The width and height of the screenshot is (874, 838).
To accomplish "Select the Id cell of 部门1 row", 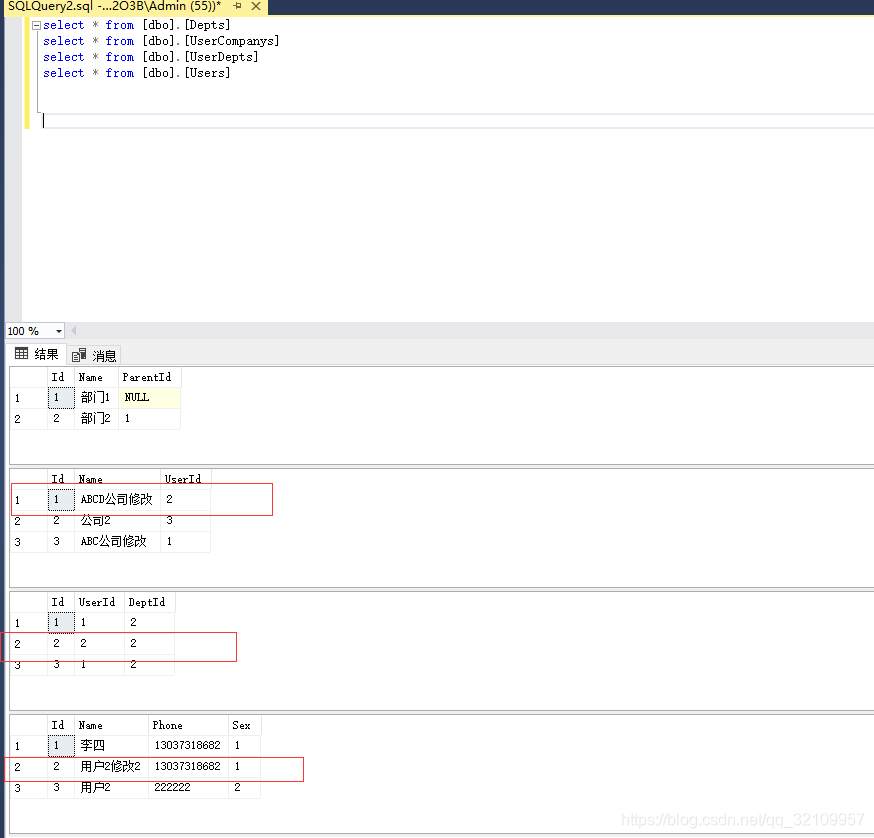I will (x=61, y=398).
